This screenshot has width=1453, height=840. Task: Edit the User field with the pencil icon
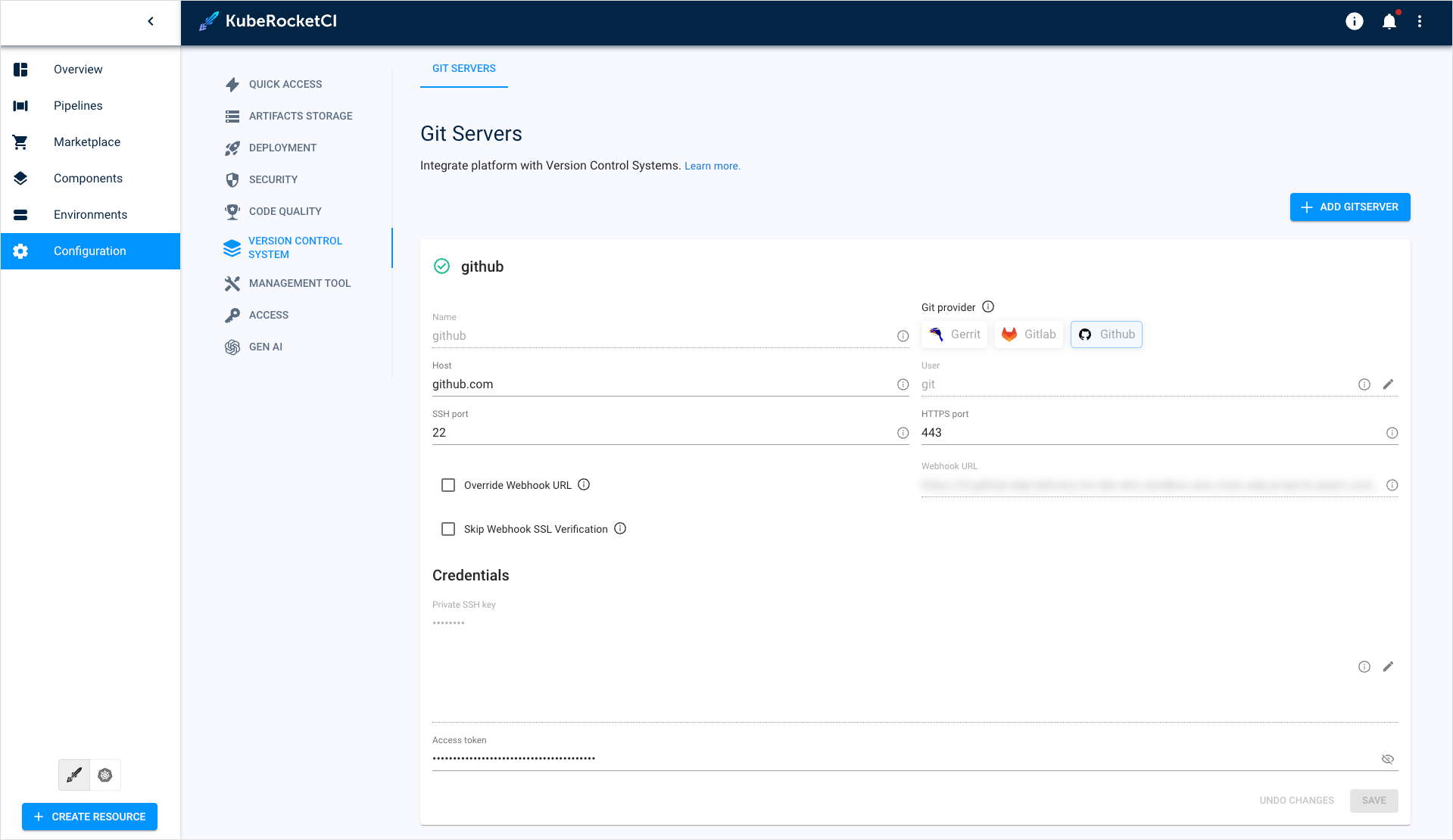pos(1388,384)
